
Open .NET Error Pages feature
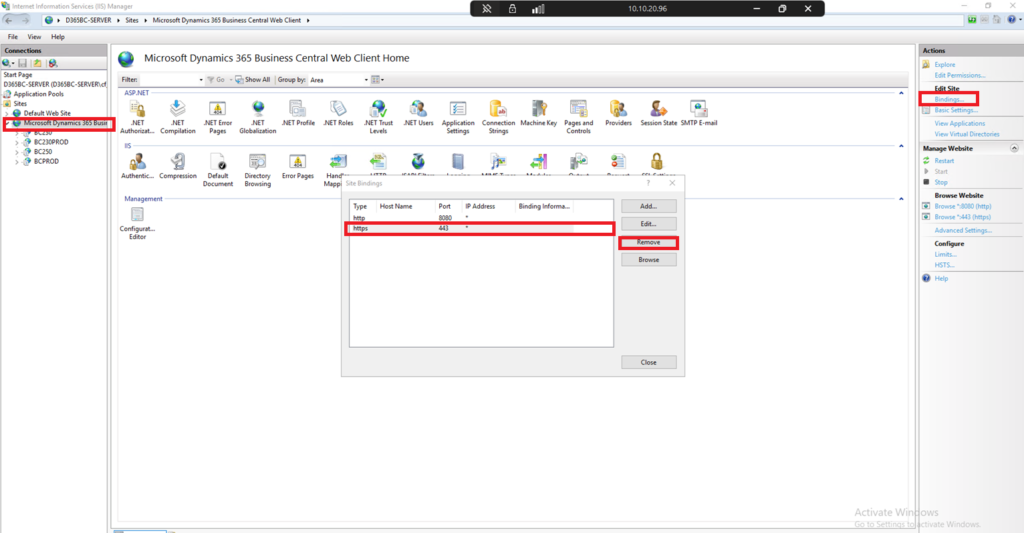(217, 117)
